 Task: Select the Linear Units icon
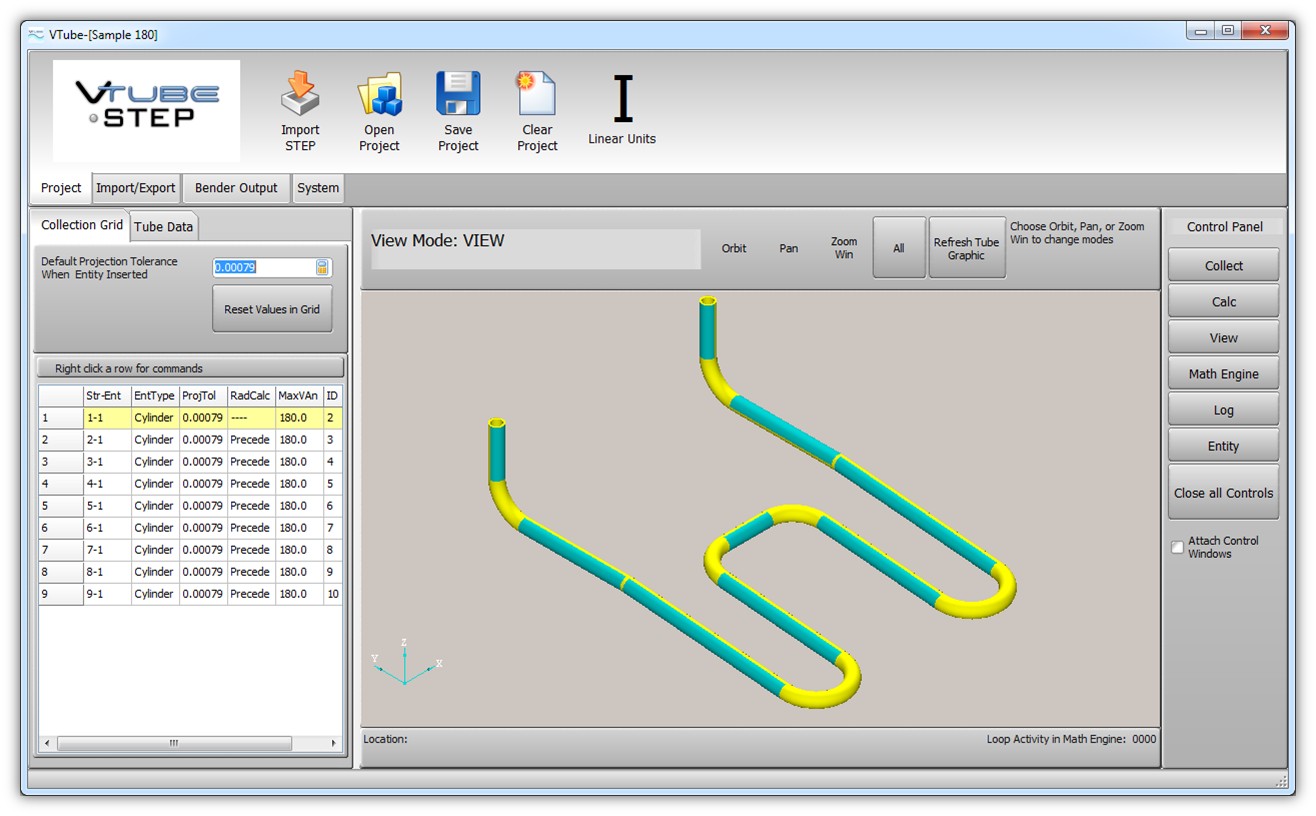pos(622,101)
